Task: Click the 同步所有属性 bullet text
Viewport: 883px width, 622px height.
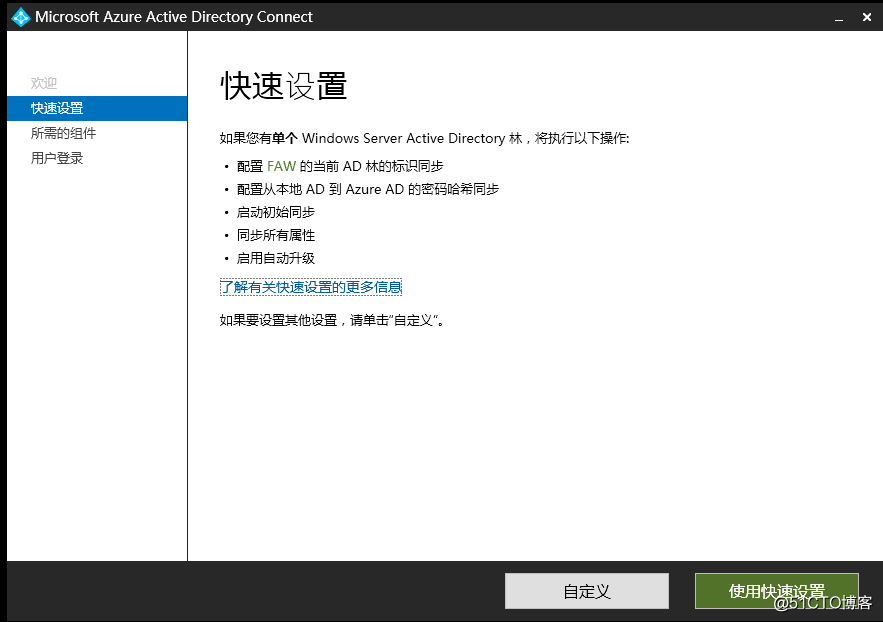Action: (x=276, y=235)
